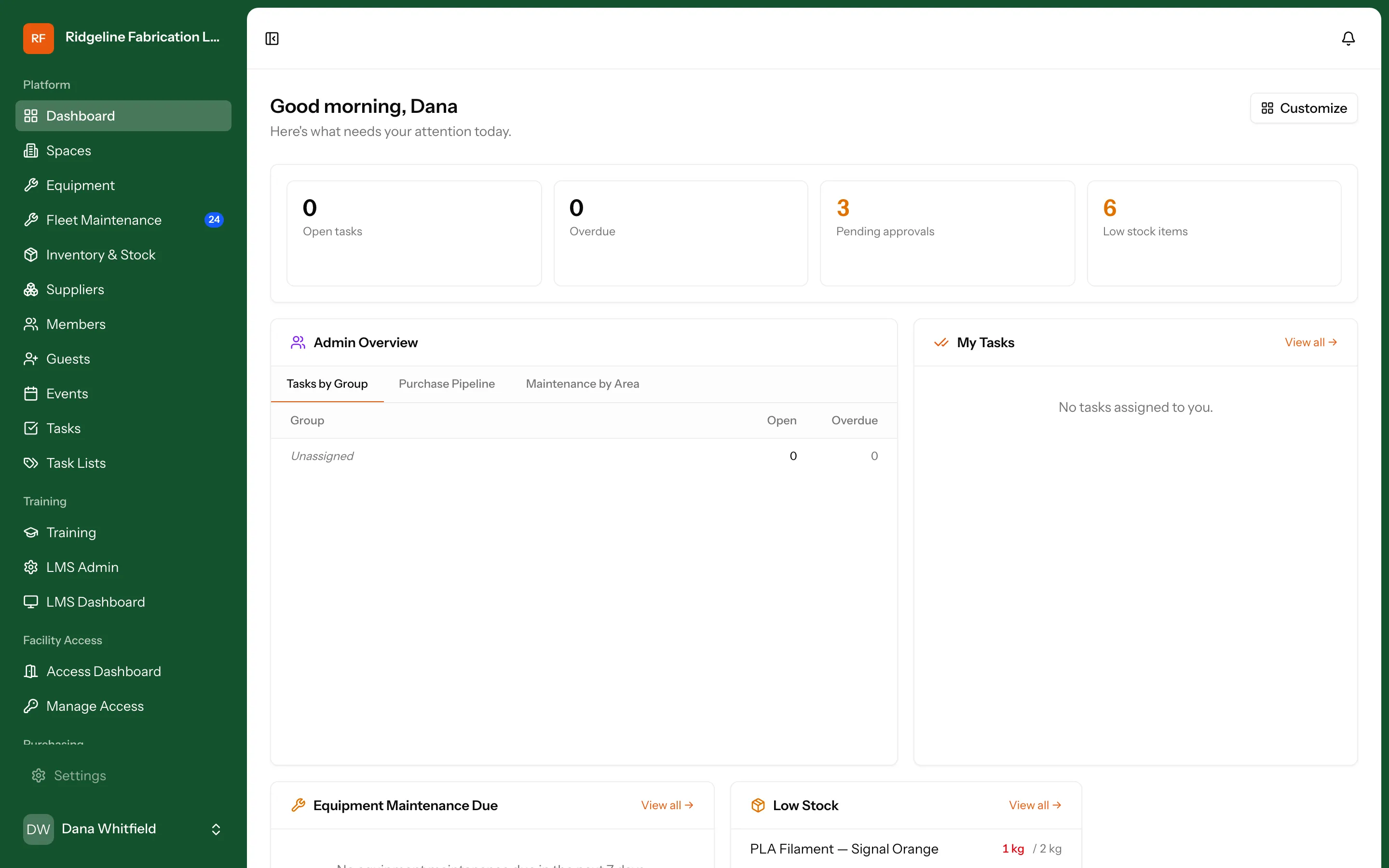Click the Overdue column header in table
Image resolution: width=1389 pixels, height=868 pixels.
(x=854, y=420)
